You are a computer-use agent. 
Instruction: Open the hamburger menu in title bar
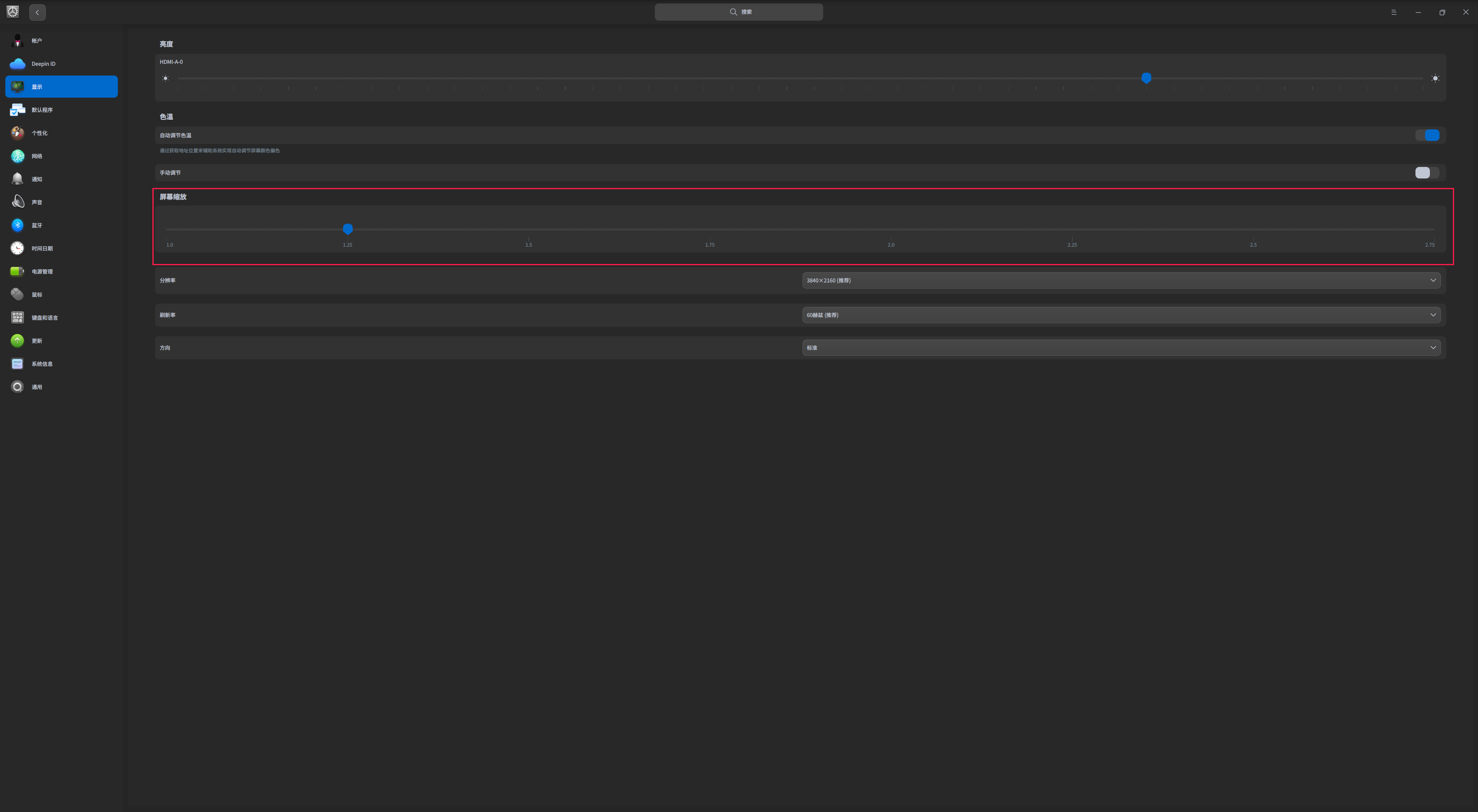point(1394,12)
